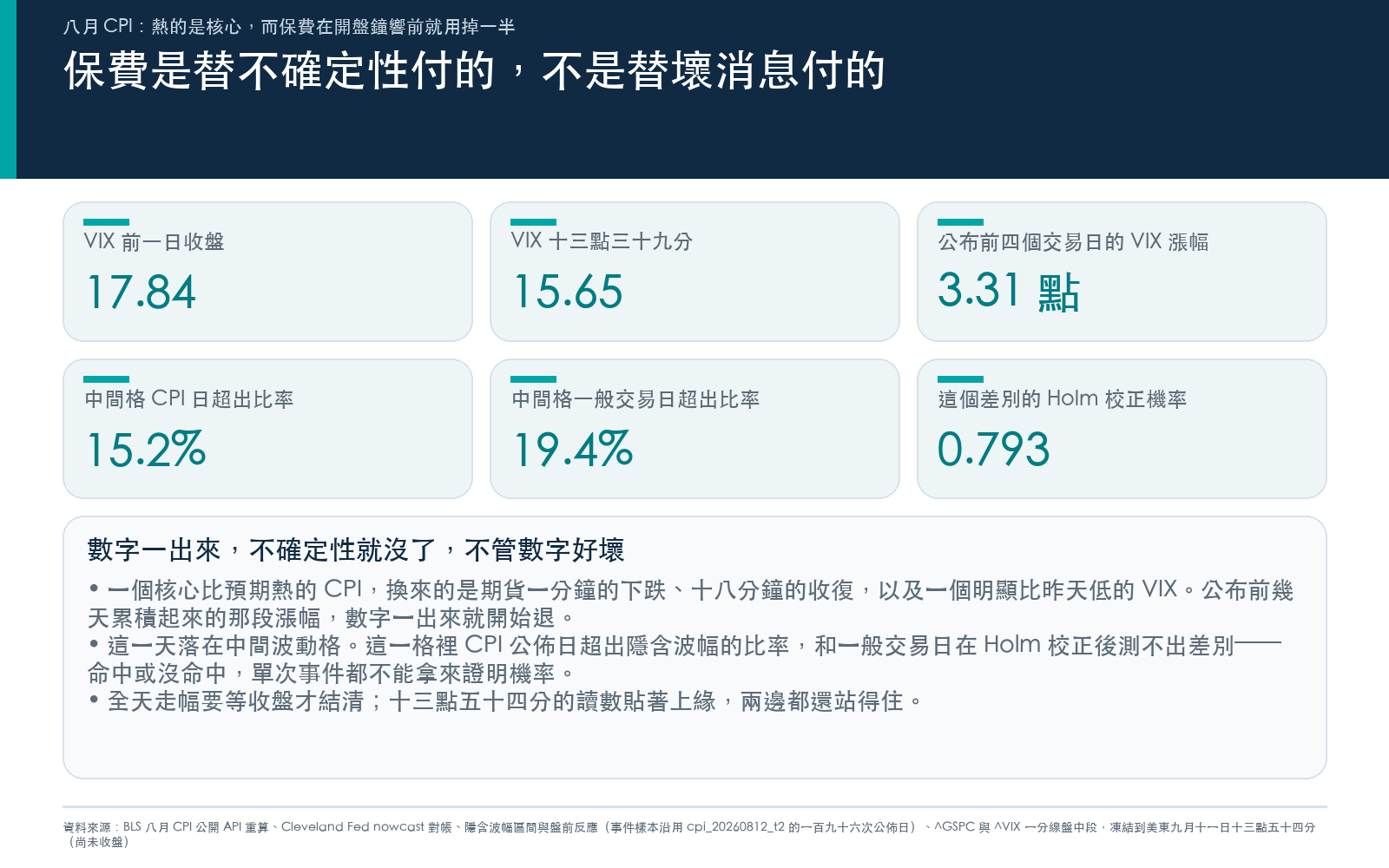Select the value 15.65
Image resolution: width=1389 pixels, height=868 pixels.
(x=568, y=292)
